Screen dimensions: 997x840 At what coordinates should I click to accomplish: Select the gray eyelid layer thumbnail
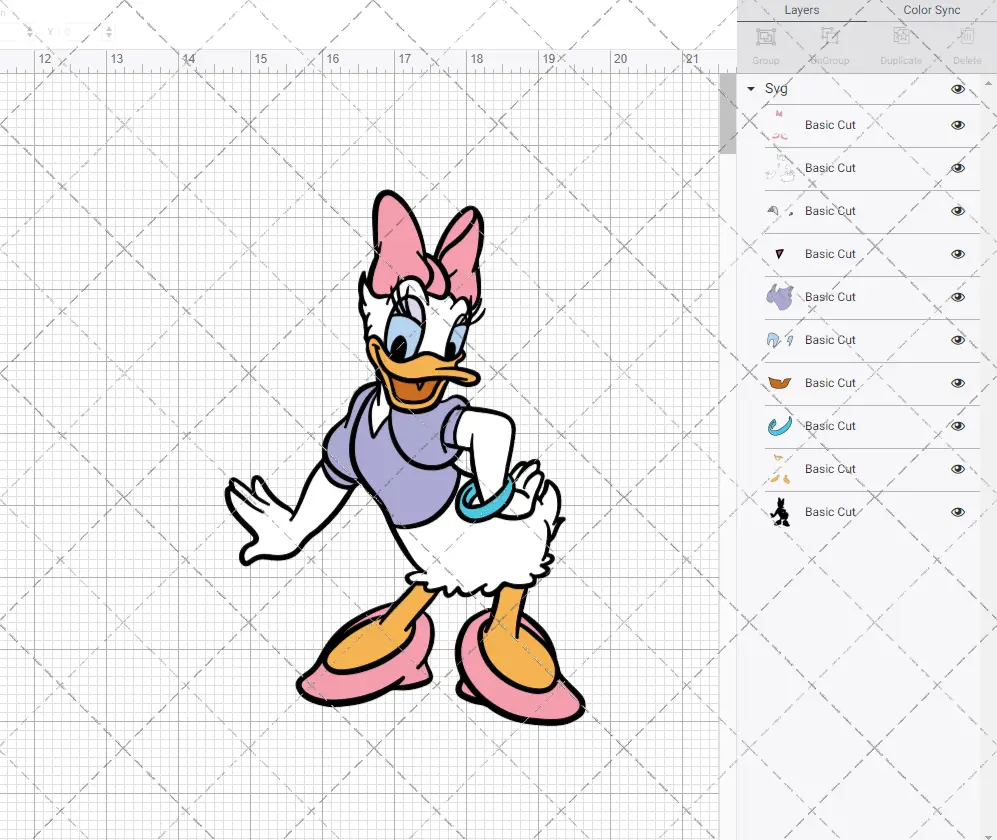click(x=780, y=211)
